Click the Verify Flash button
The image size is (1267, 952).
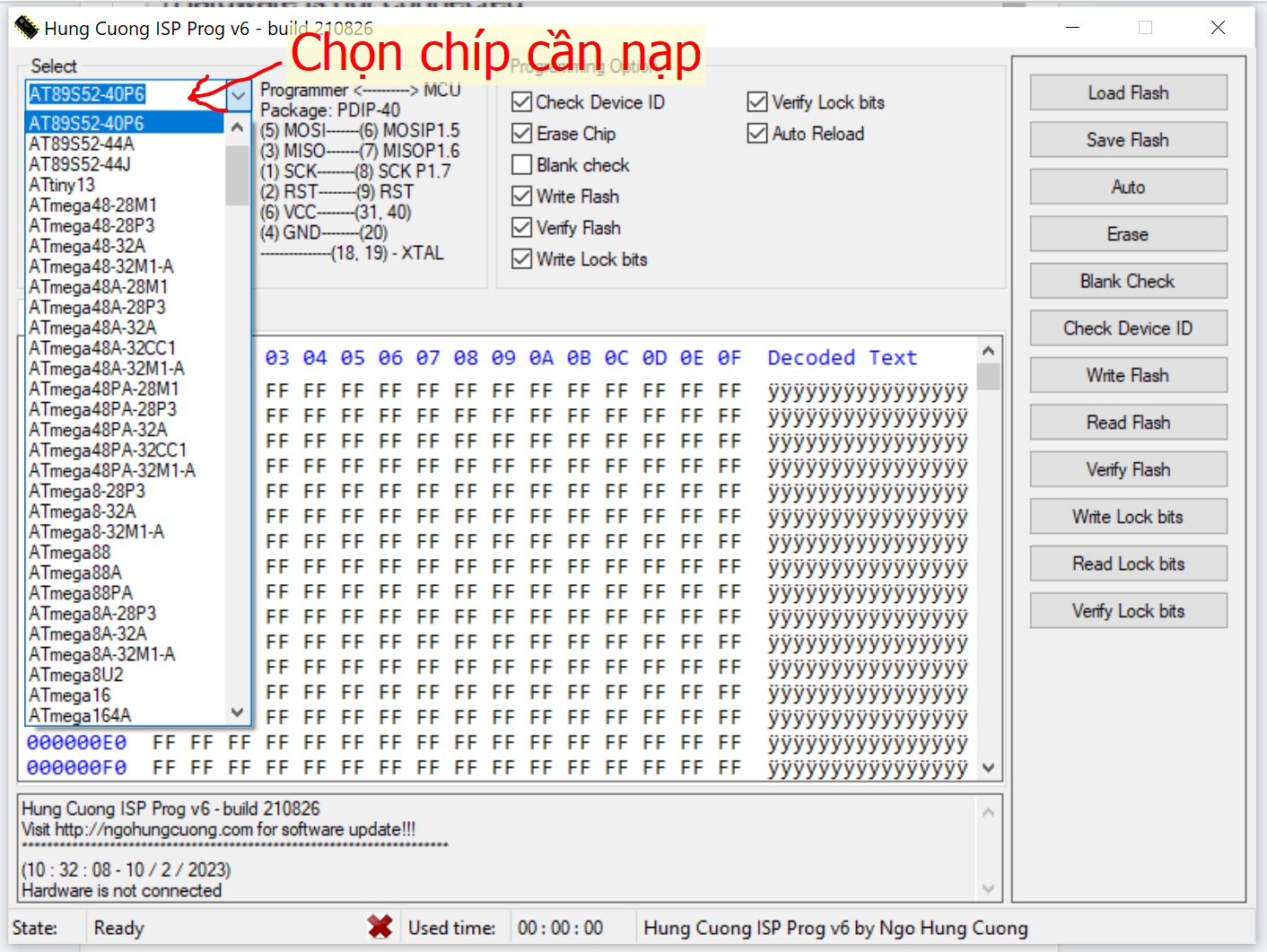tap(1128, 469)
